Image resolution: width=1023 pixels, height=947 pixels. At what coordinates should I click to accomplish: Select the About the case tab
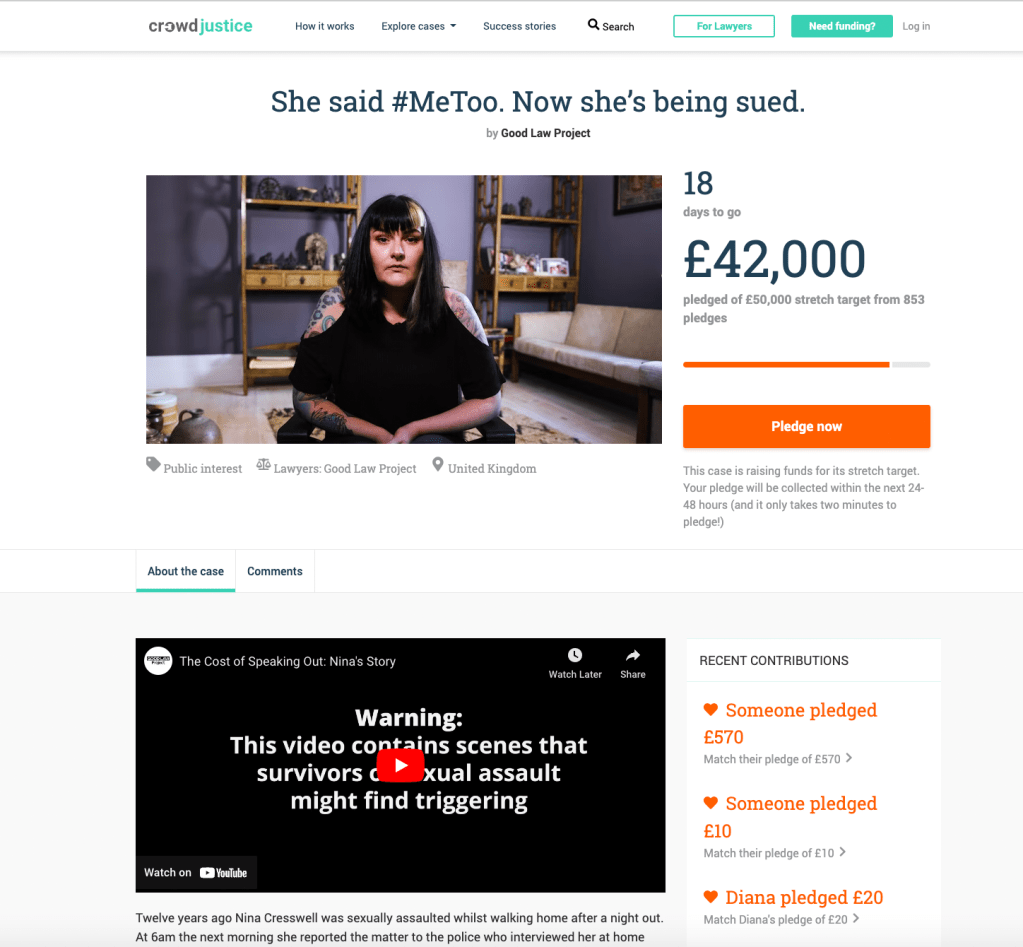click(185, 571)
